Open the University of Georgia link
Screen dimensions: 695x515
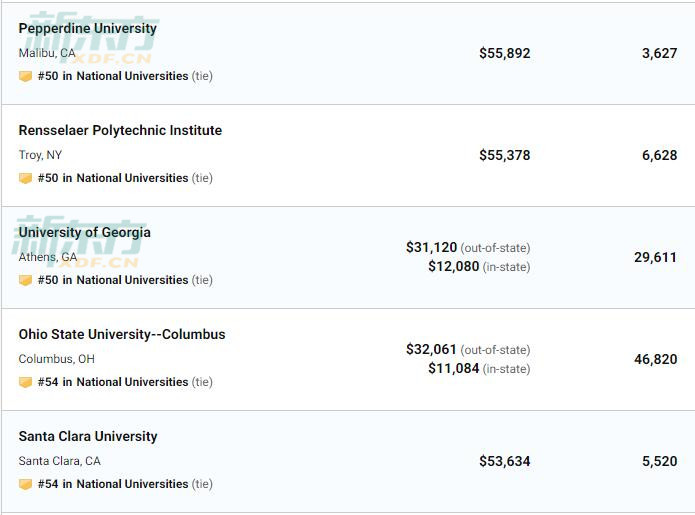tap(84, 232)
